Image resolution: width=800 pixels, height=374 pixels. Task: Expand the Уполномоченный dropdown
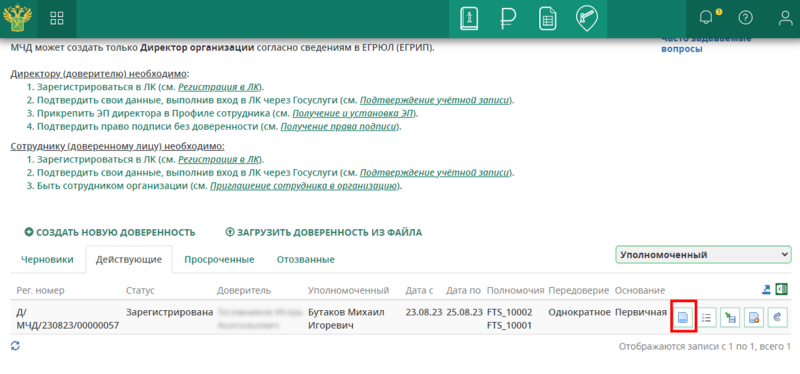703,255
